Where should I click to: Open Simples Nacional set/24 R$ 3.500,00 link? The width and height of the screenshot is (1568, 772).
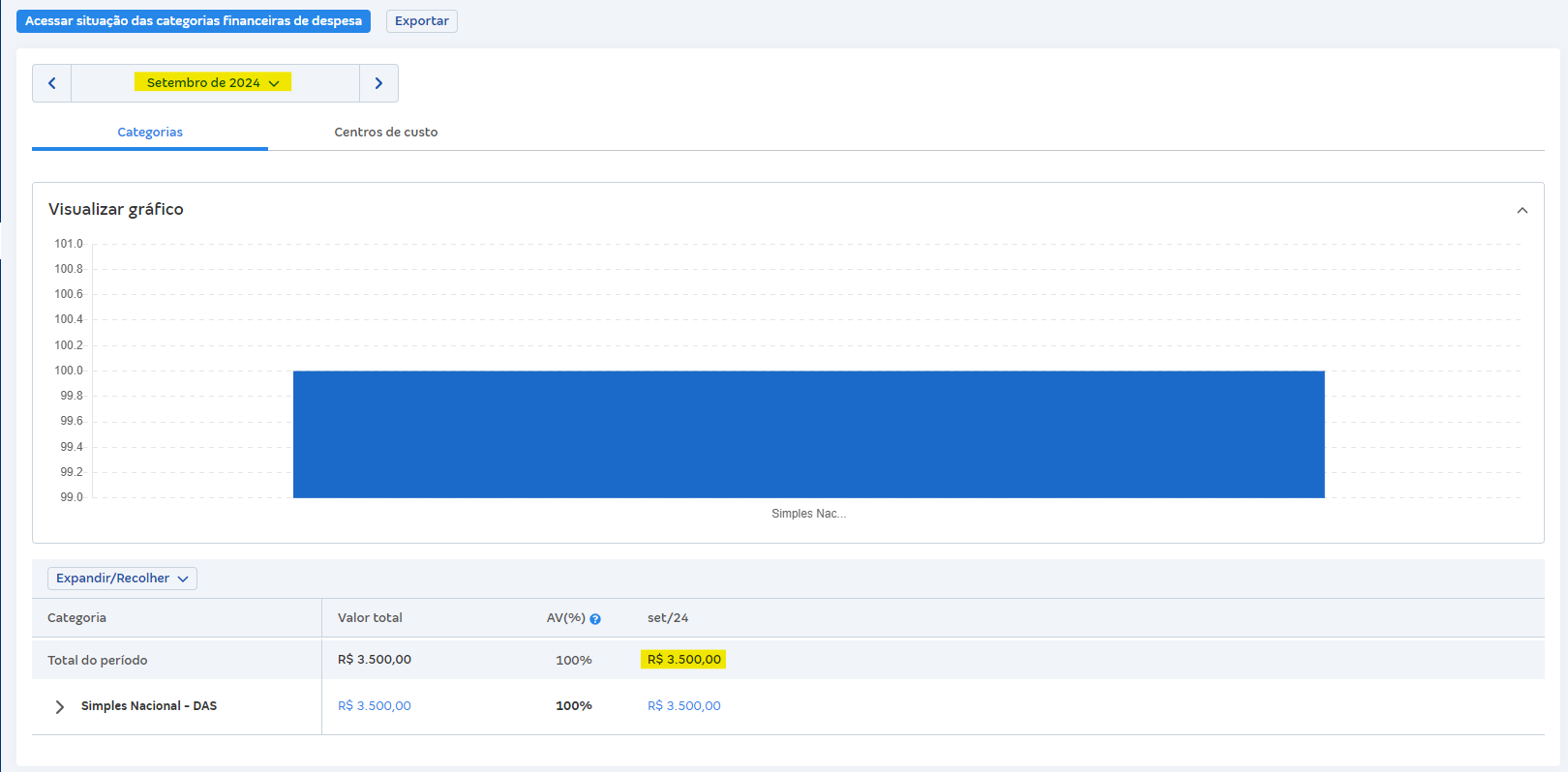[683, 706]
